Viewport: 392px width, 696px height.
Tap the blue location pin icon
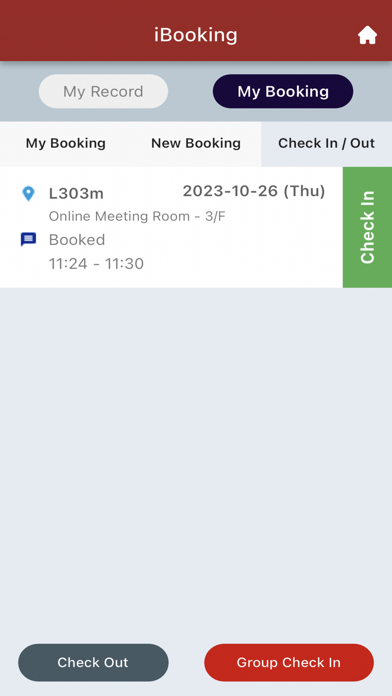click(x=28, y=194)
